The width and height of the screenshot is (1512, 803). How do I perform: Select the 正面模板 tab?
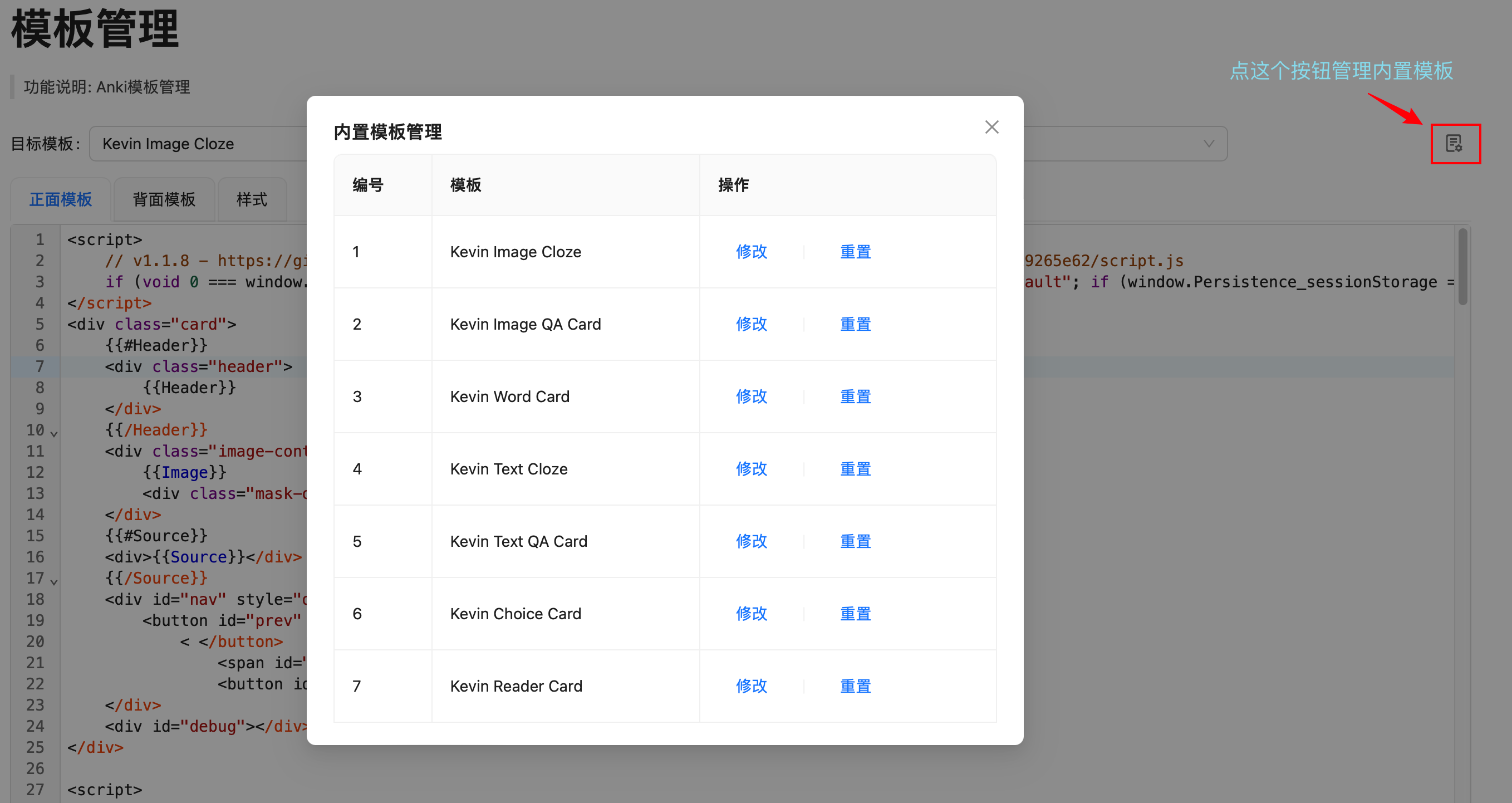coord(61,199)
